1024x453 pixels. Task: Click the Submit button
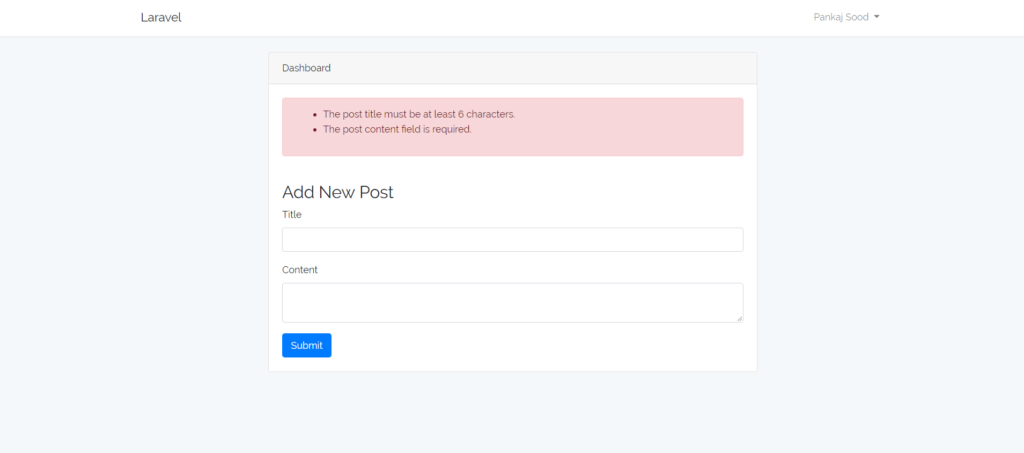[x=306, y=345]
